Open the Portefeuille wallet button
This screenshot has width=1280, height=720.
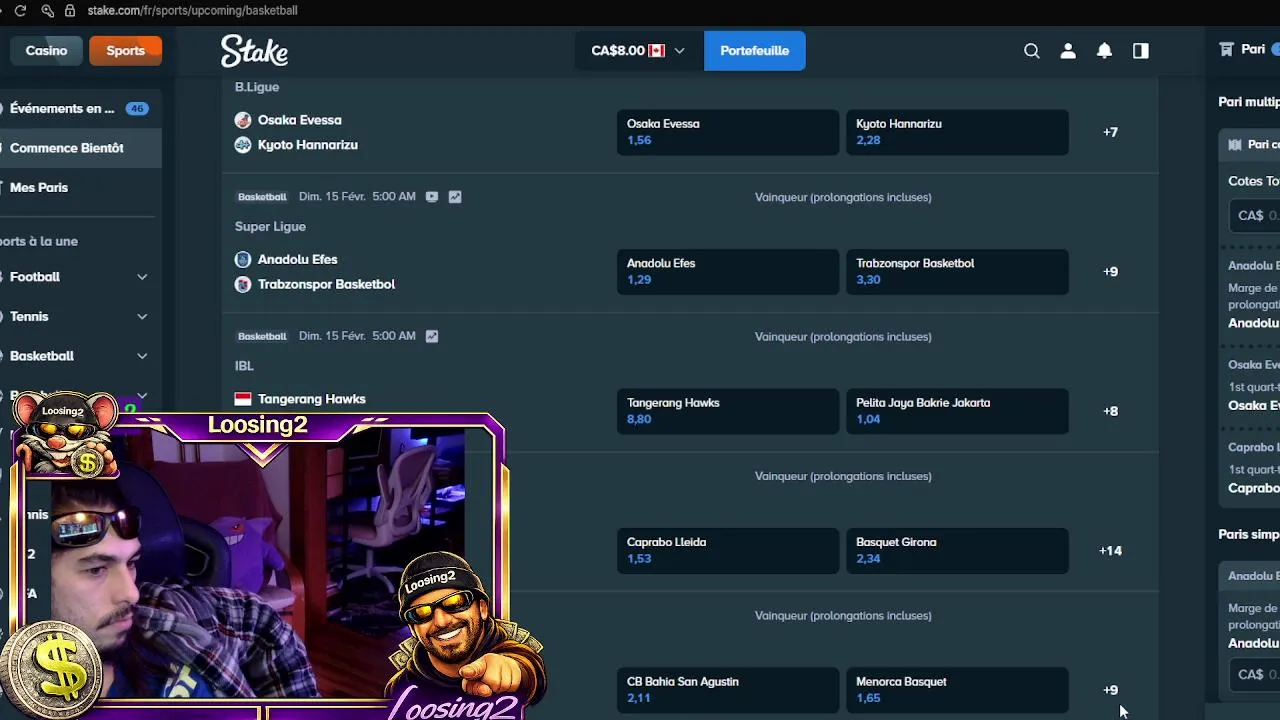pyautogui.click(x=754, y=51)
